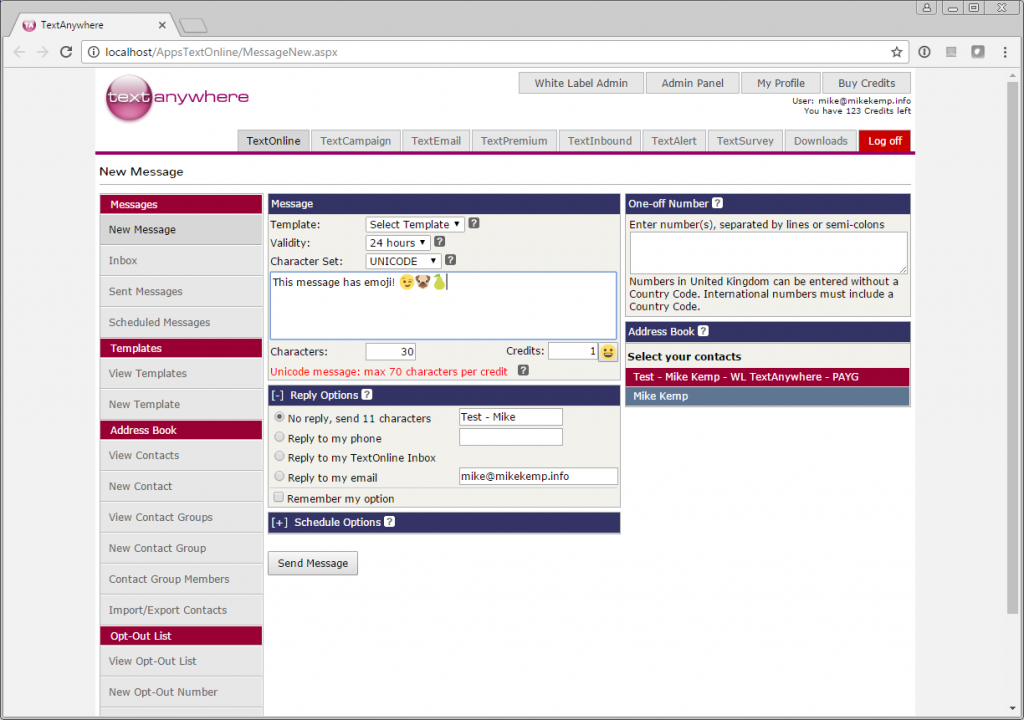
Task: Open help for One-off Number
Action: click(717, 203)
